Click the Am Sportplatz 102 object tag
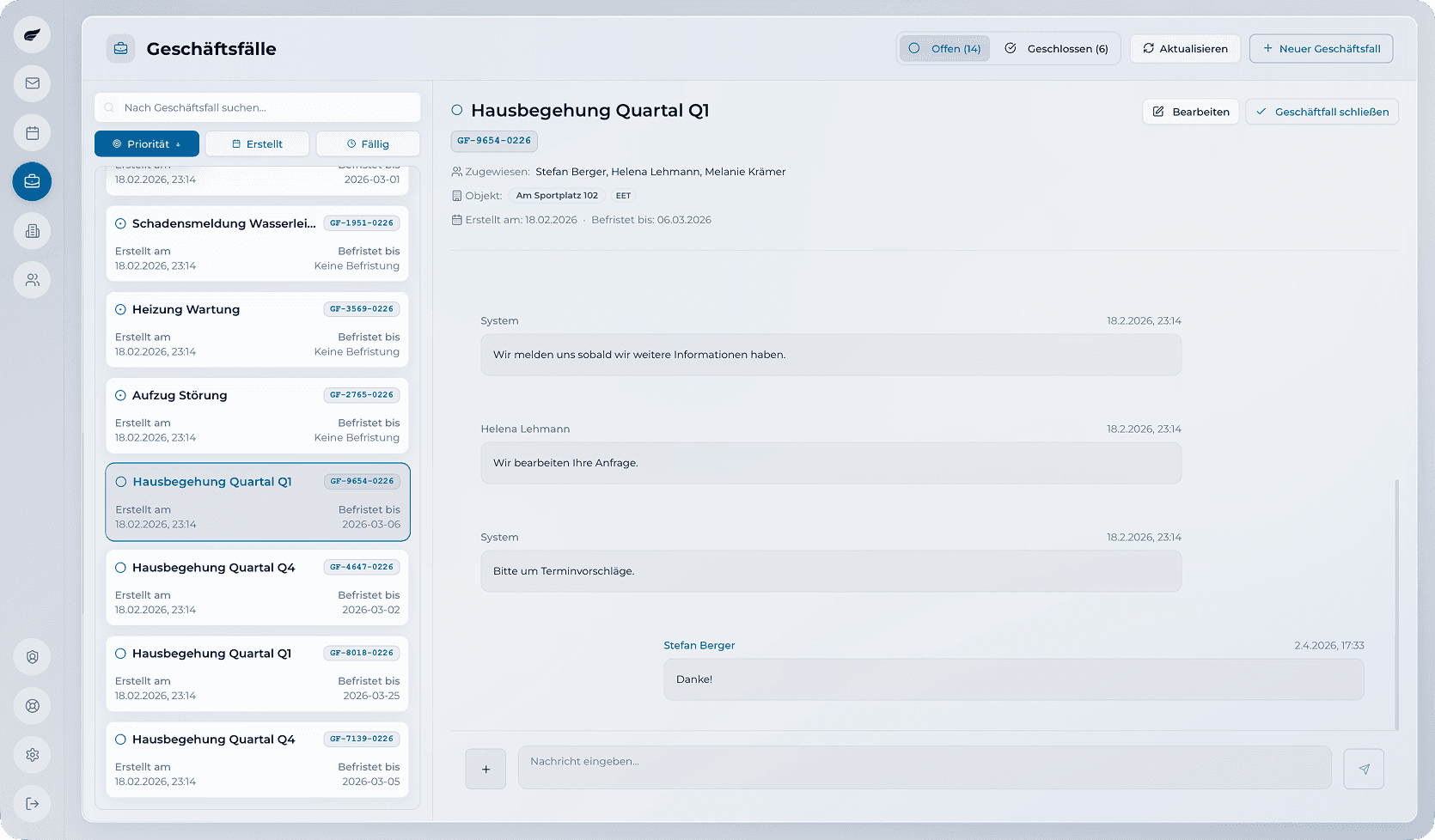This screenshot has height=840, width=1435. coord(557,196)
